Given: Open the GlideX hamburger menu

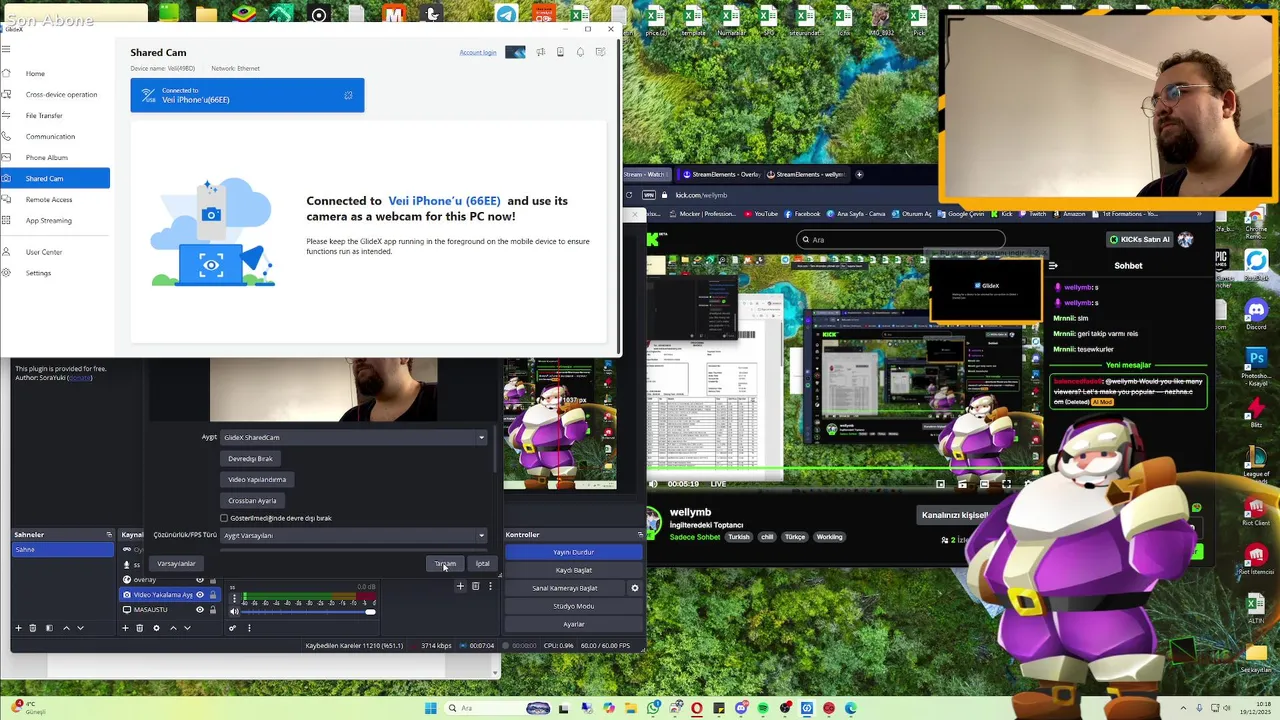Looking at the screenshot, I should click(x=6, y=49).
